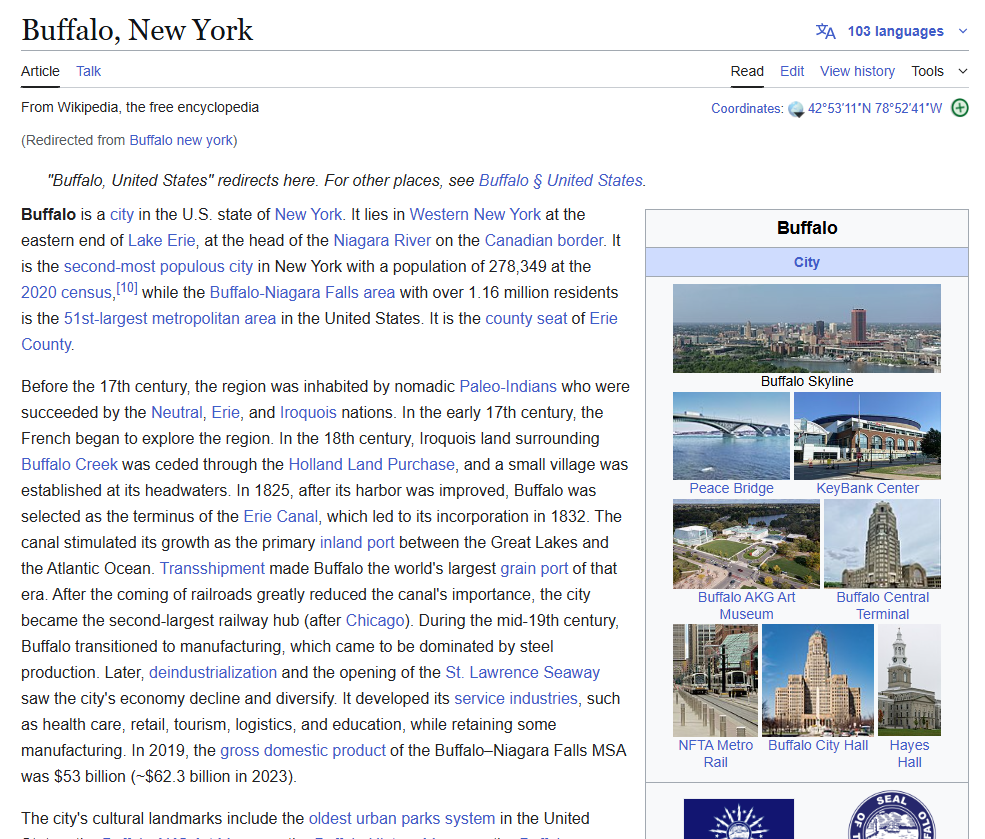Click the city link in first sentence

pyautogui.click(x=122, y=215)
